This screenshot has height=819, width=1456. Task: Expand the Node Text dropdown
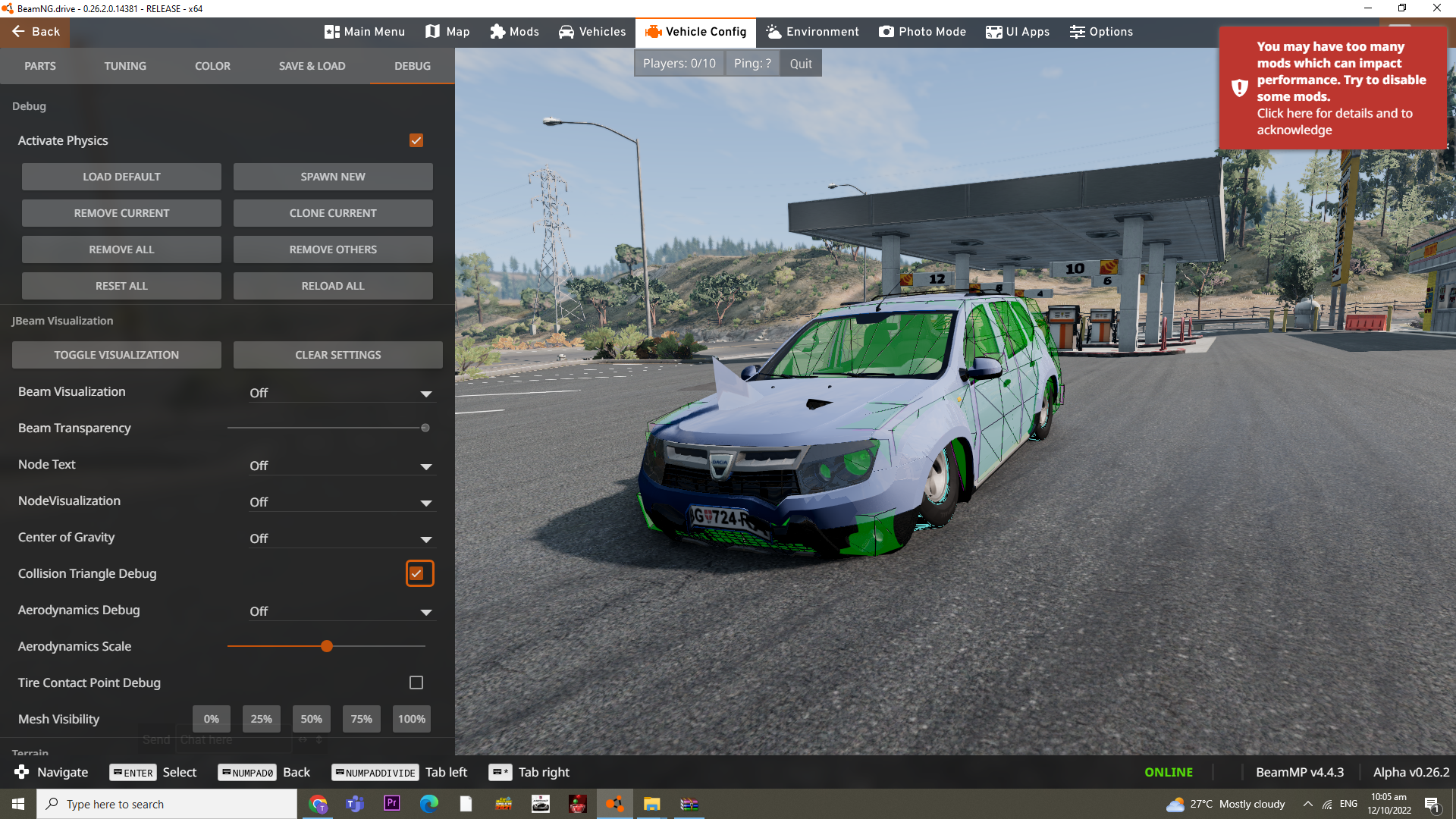coord(341,466)
